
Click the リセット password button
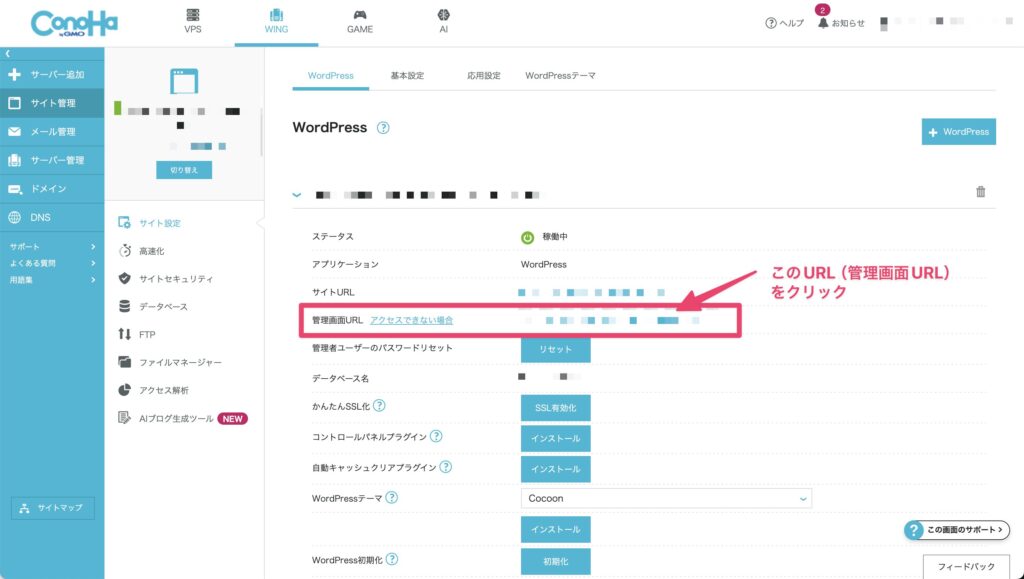click(x=556, y=349)
